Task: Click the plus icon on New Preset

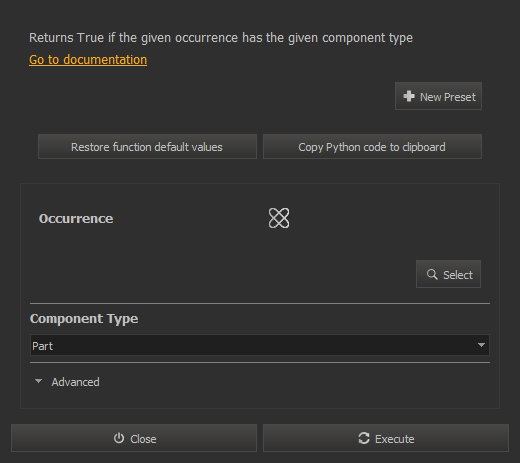Action: click(x=409, y=96)
